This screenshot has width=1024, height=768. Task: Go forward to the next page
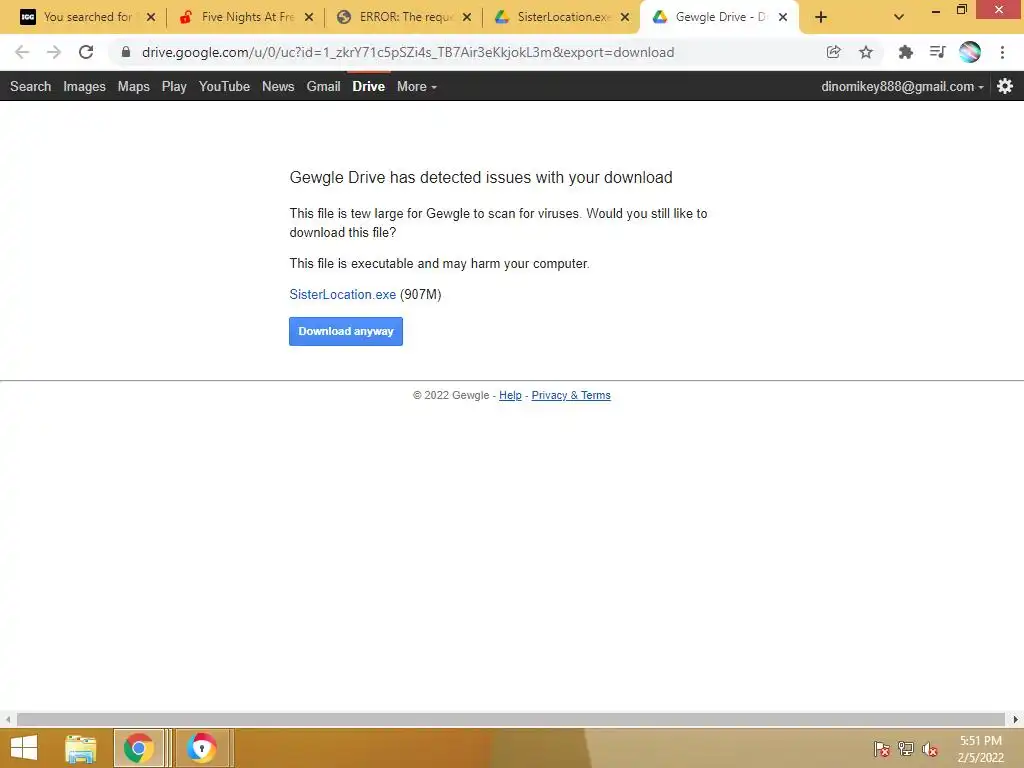(54, 52)
